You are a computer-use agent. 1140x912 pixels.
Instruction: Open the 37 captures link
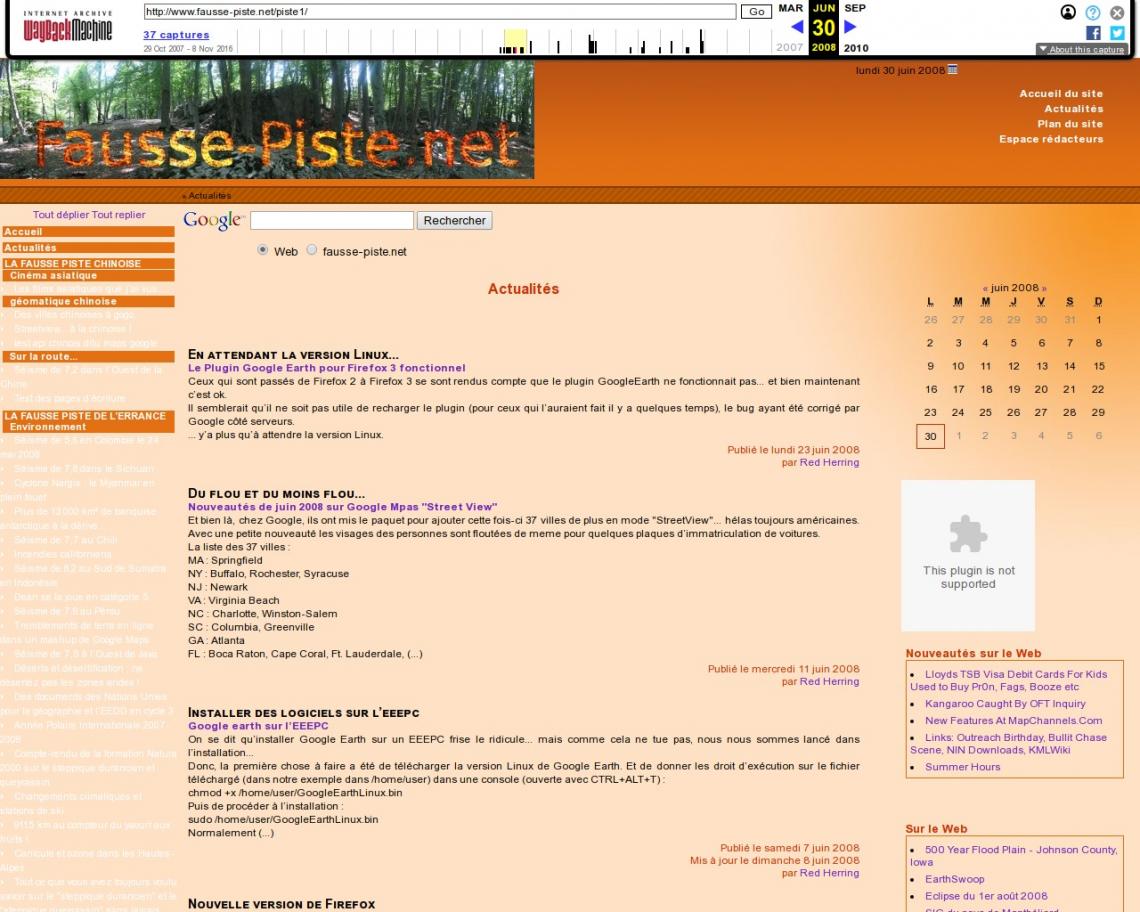(x=176, y=35)
